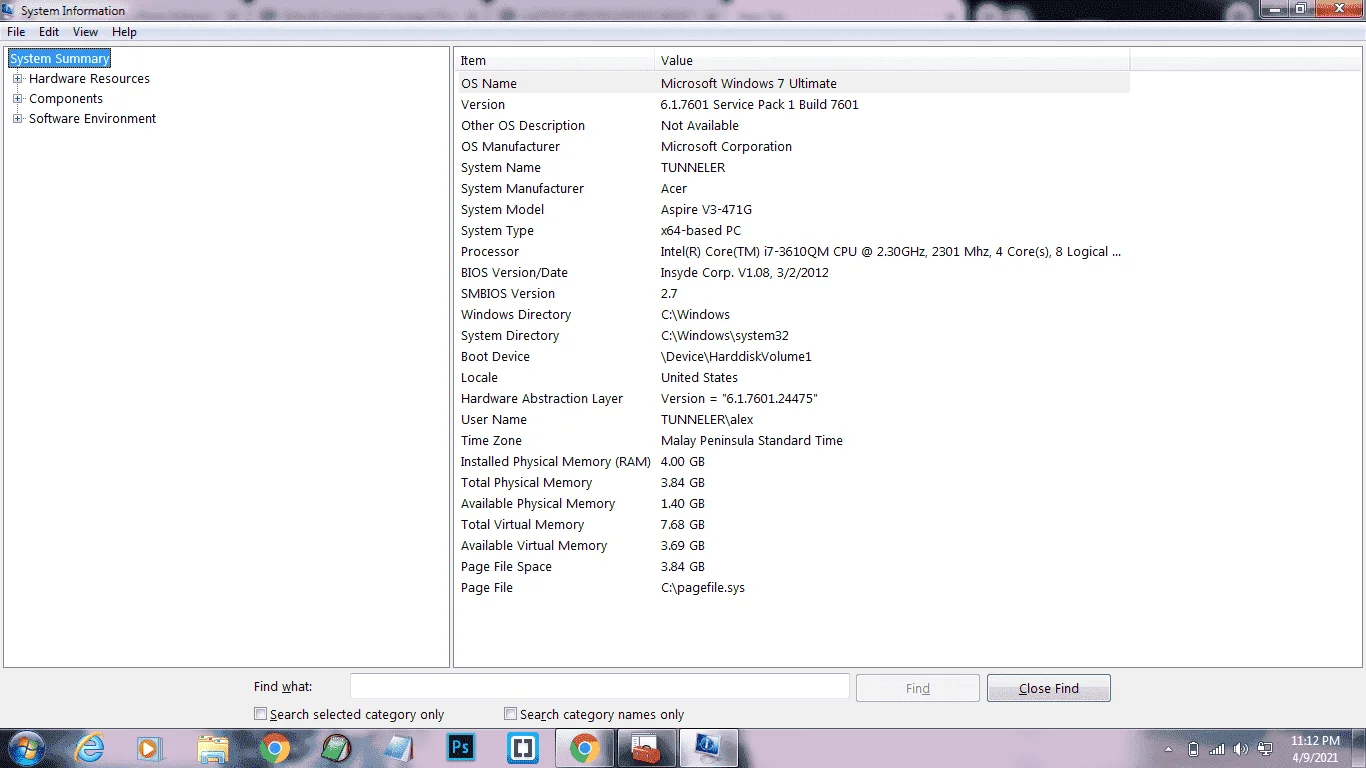Launch Brackets editor from the taskbar
This screenshot has height=768, width=1366.
(523, 748)
